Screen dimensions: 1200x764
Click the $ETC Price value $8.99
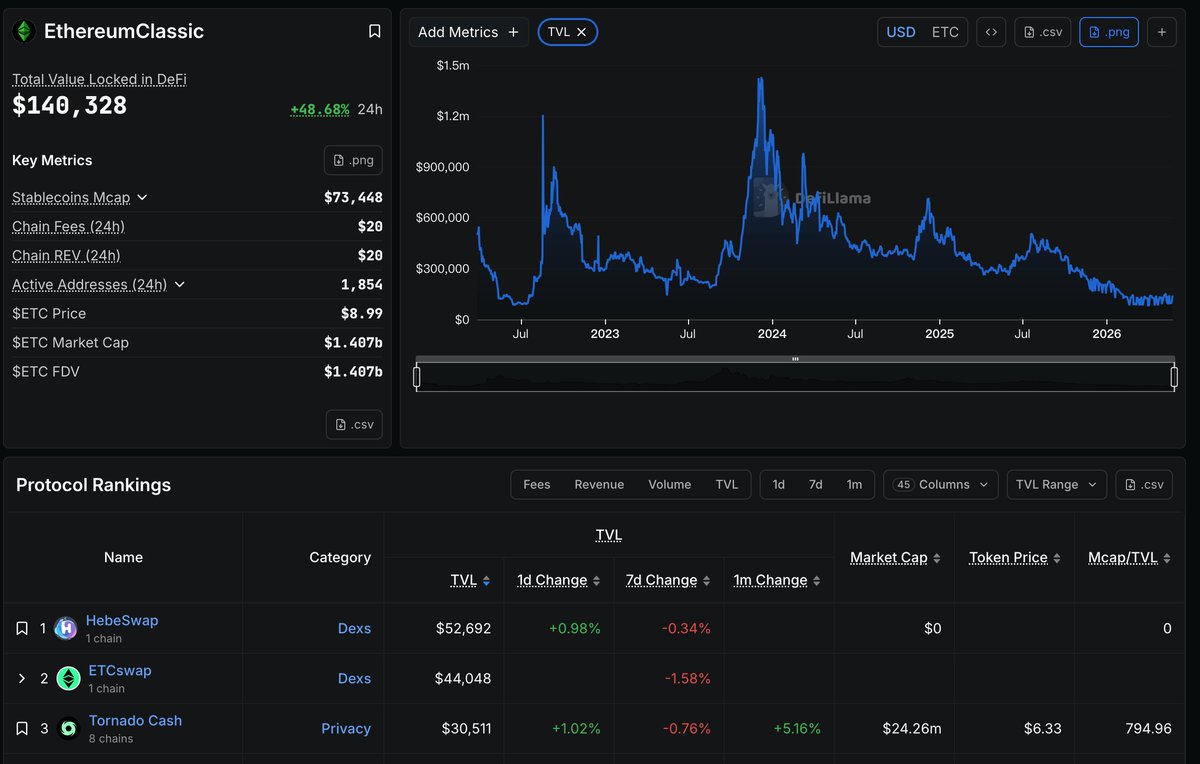click(x=362, y=314)
